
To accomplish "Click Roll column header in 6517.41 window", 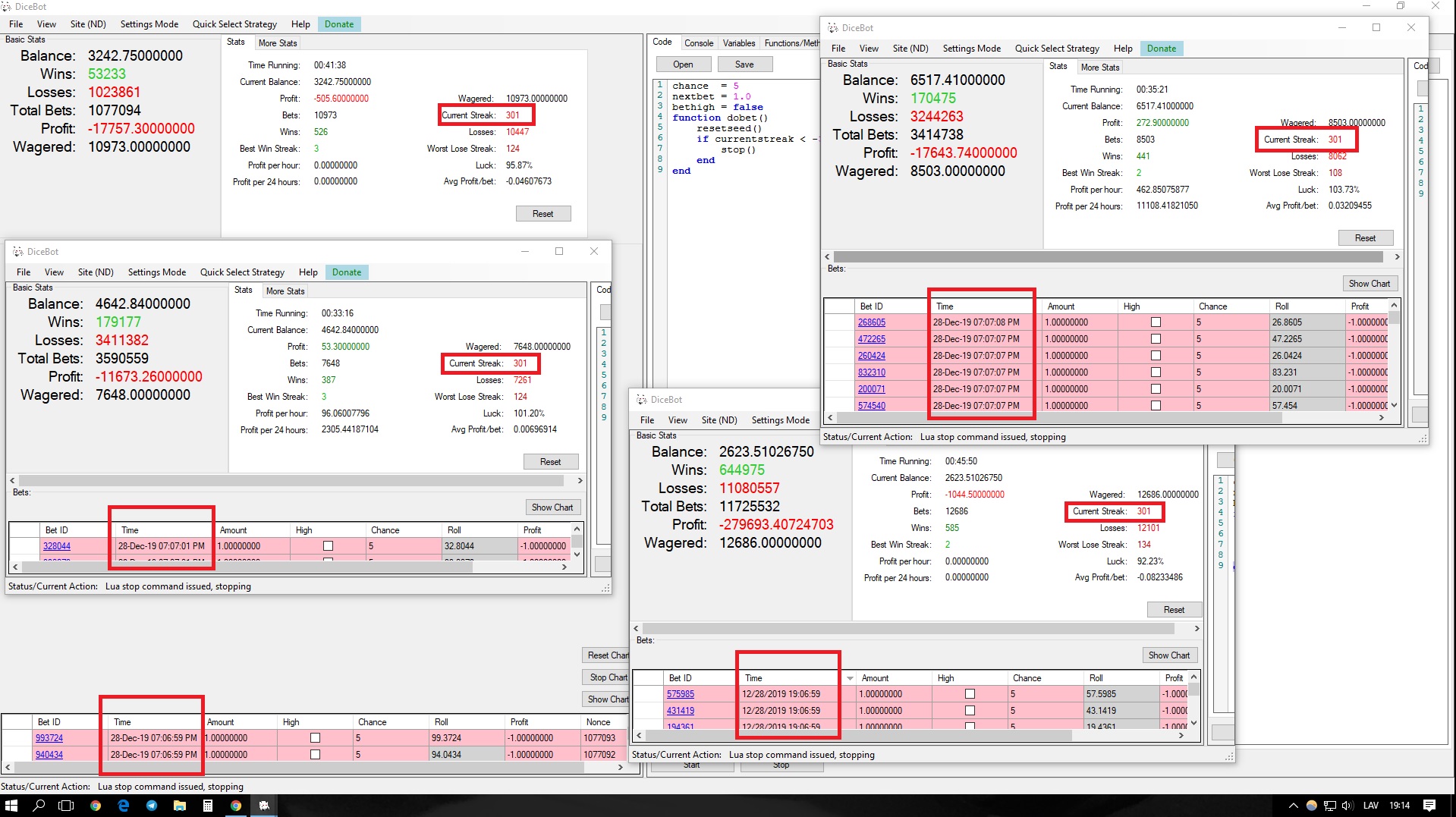I will pos(1307,306).
